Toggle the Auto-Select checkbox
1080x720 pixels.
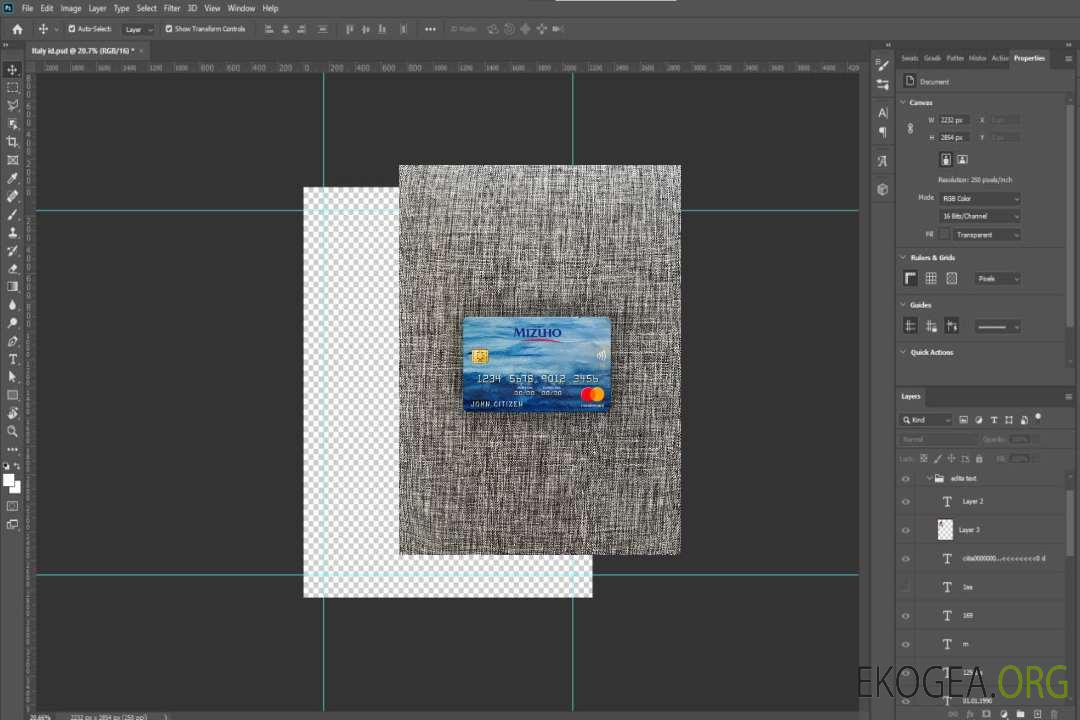click(73, 29)
